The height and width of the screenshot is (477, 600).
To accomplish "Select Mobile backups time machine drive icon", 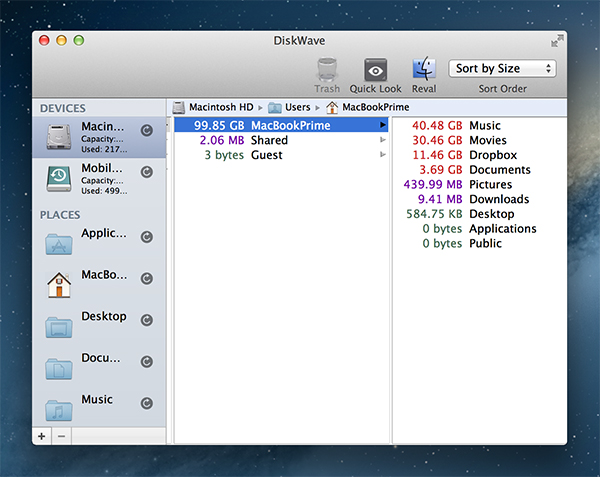I will point(59,179).
